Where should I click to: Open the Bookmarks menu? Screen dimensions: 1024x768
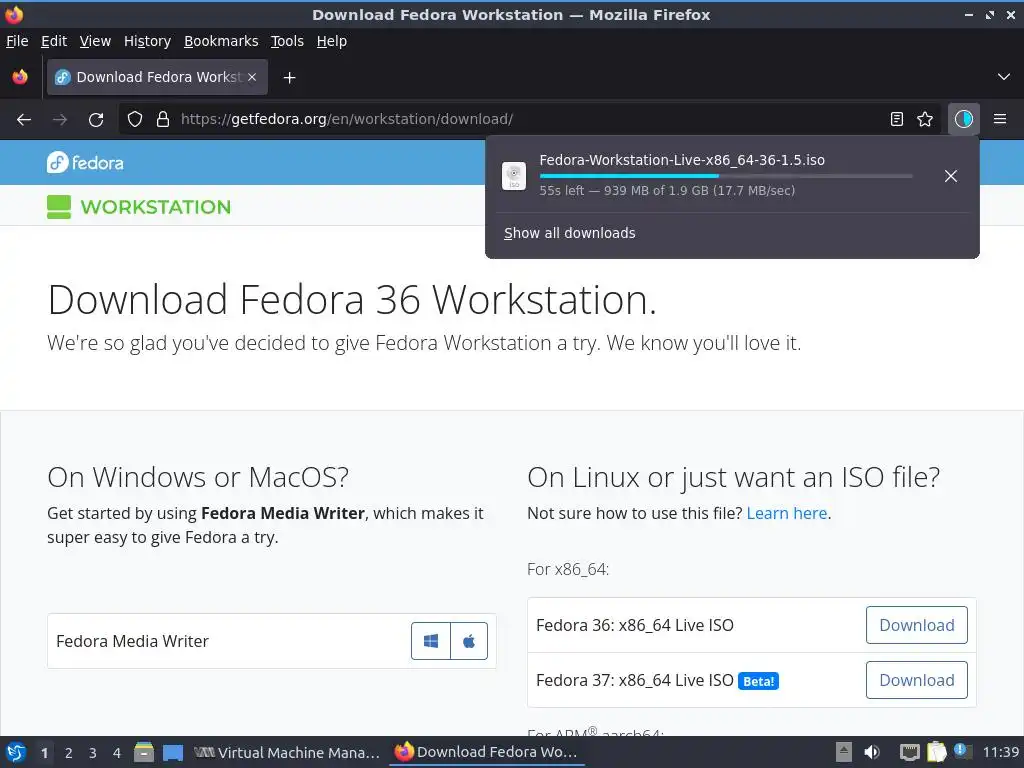[x=221, y=41]
